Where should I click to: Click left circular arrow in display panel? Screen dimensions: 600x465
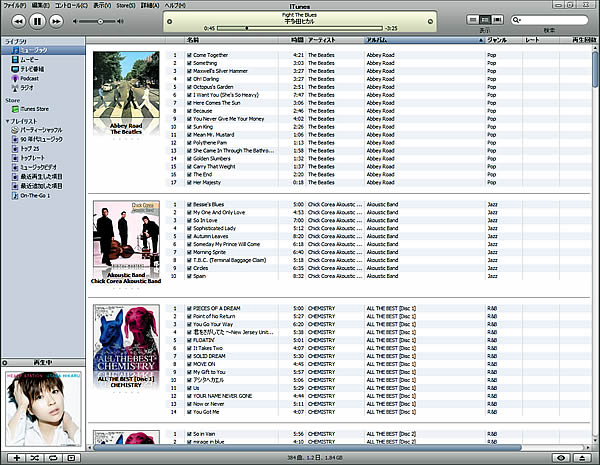[x=170, y=21]
